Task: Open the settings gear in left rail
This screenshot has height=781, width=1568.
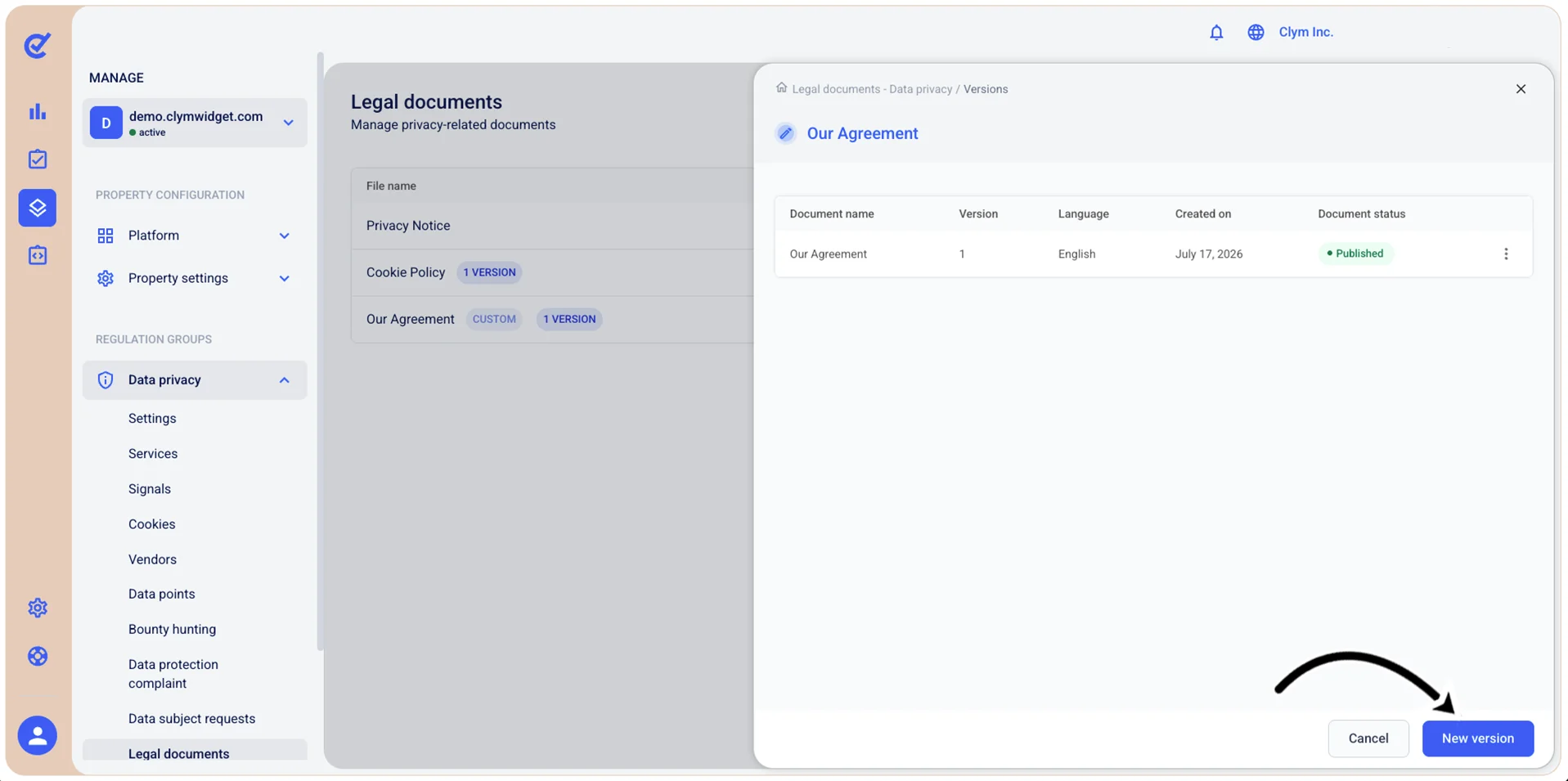Action: (38, 608)
